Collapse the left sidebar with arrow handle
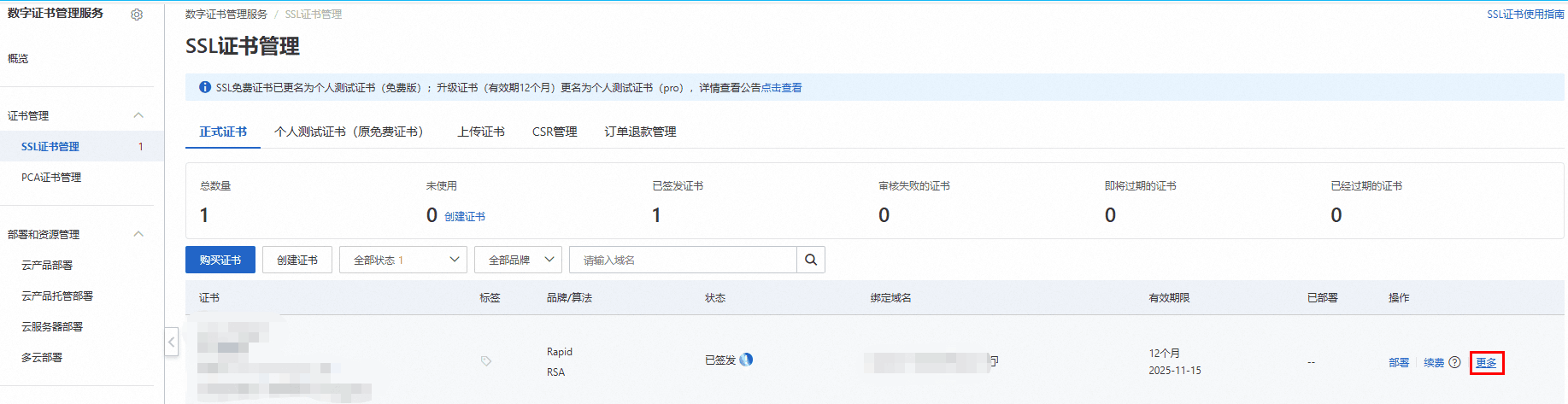Viewport: 1568px width, 404px height. 171,343
